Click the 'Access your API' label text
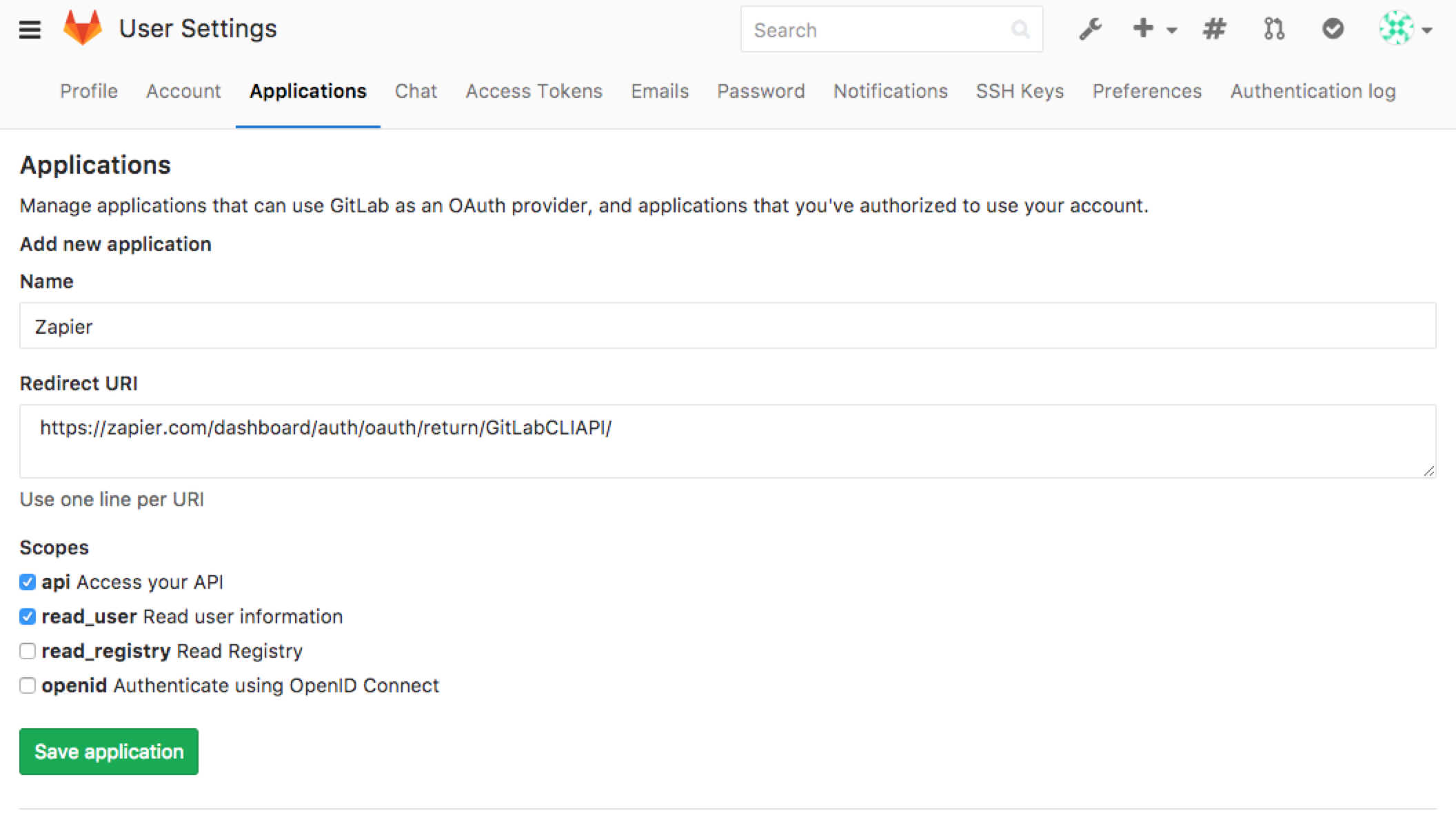Image resolution: width=1456 pixels, height=822 pixels. coord(150,582)
